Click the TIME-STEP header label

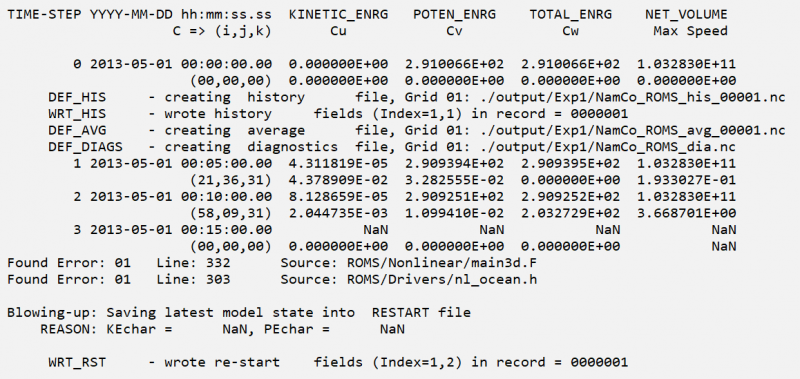(44, 15)
